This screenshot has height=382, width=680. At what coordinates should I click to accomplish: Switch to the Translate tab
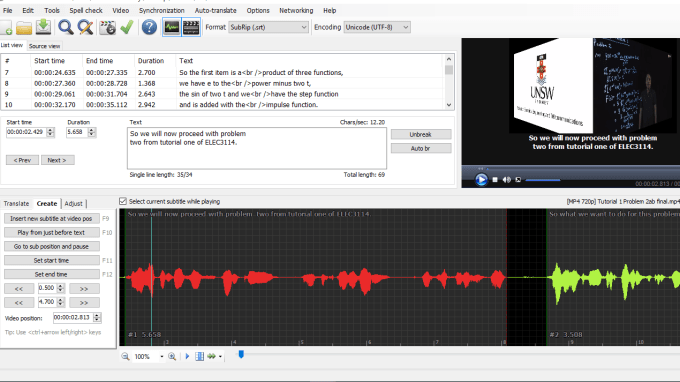coord(16,203)
